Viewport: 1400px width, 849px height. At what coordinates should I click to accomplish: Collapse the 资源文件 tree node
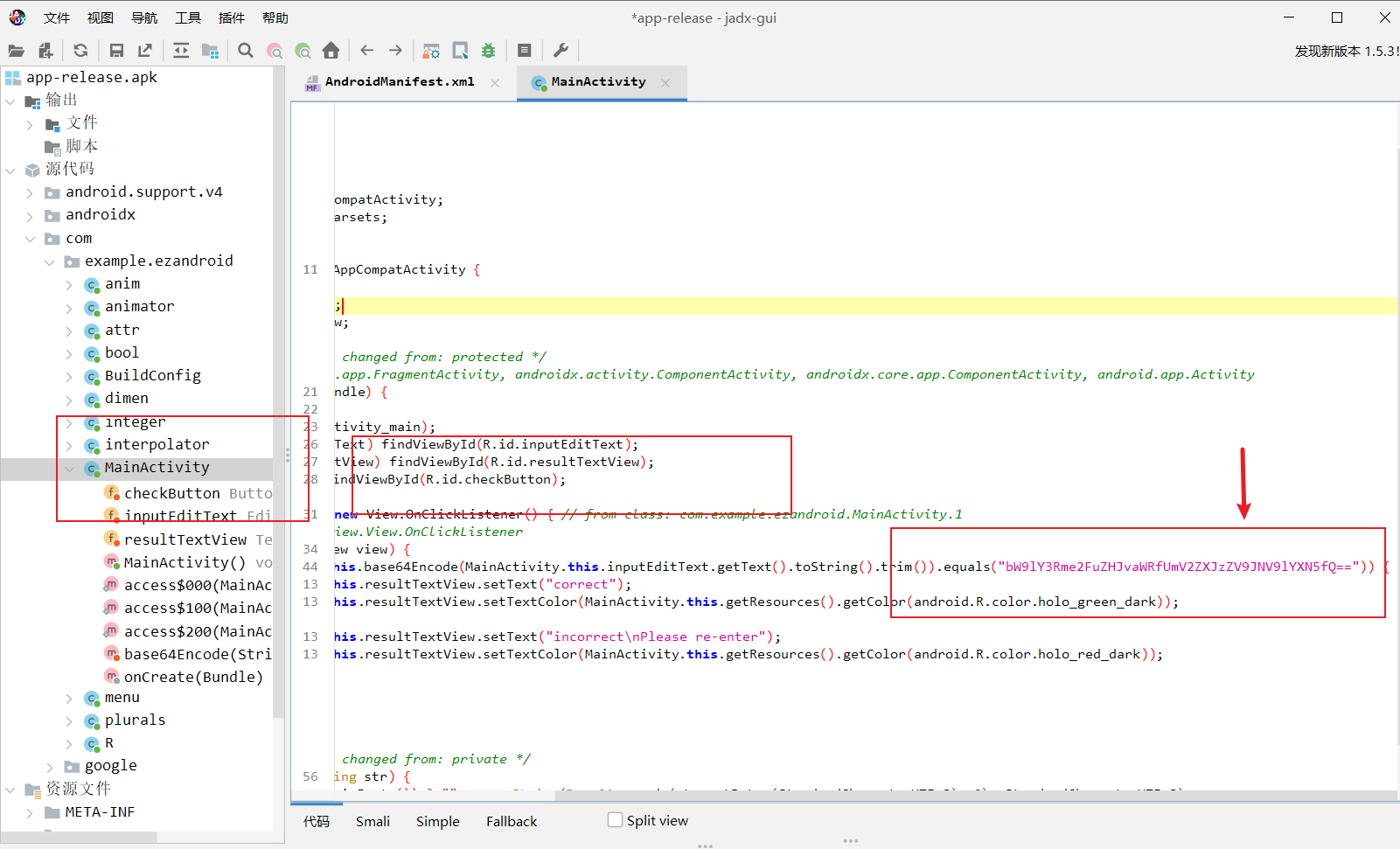[x=10, y=790]
